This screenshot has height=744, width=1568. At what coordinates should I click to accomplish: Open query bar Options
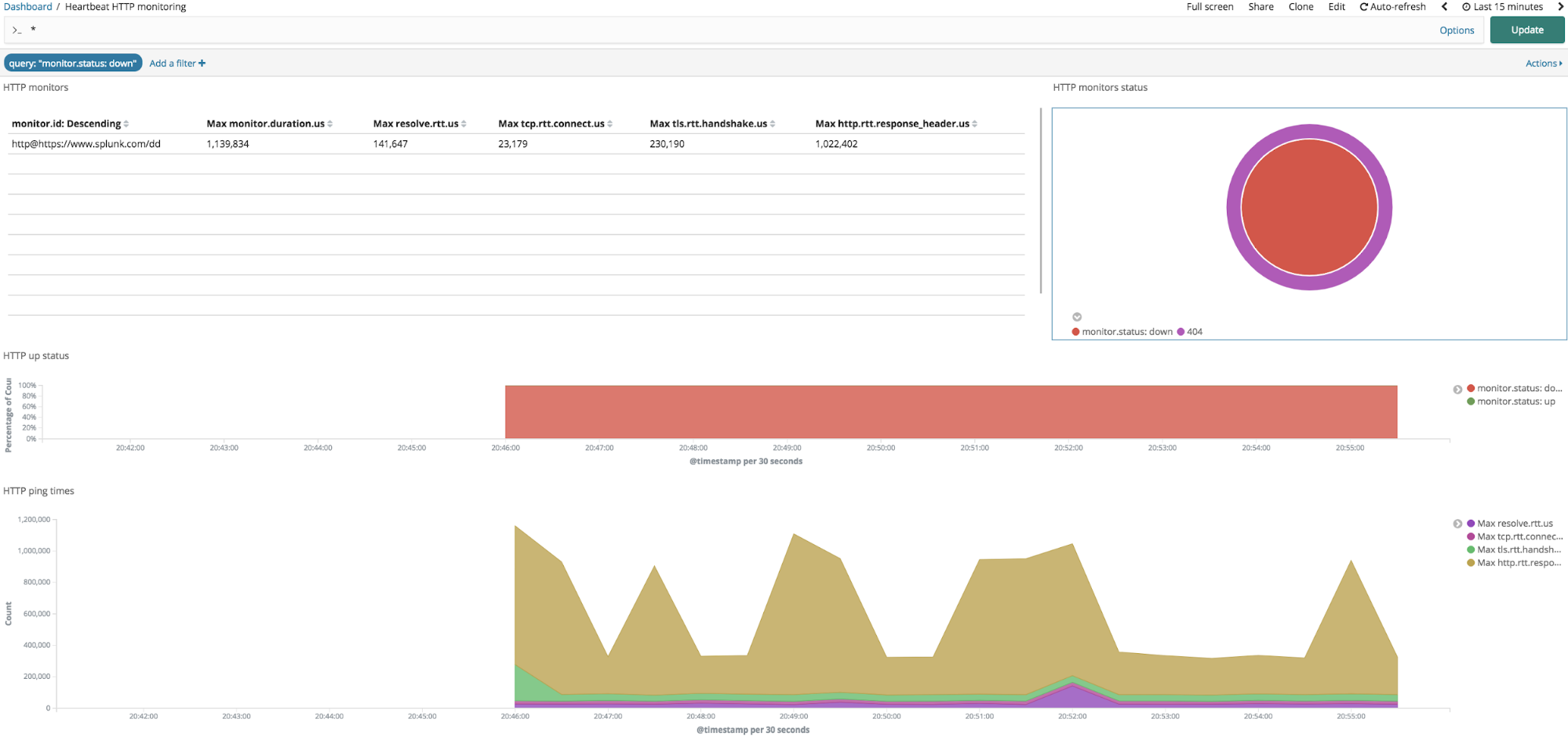click(x=1457, y=31)
